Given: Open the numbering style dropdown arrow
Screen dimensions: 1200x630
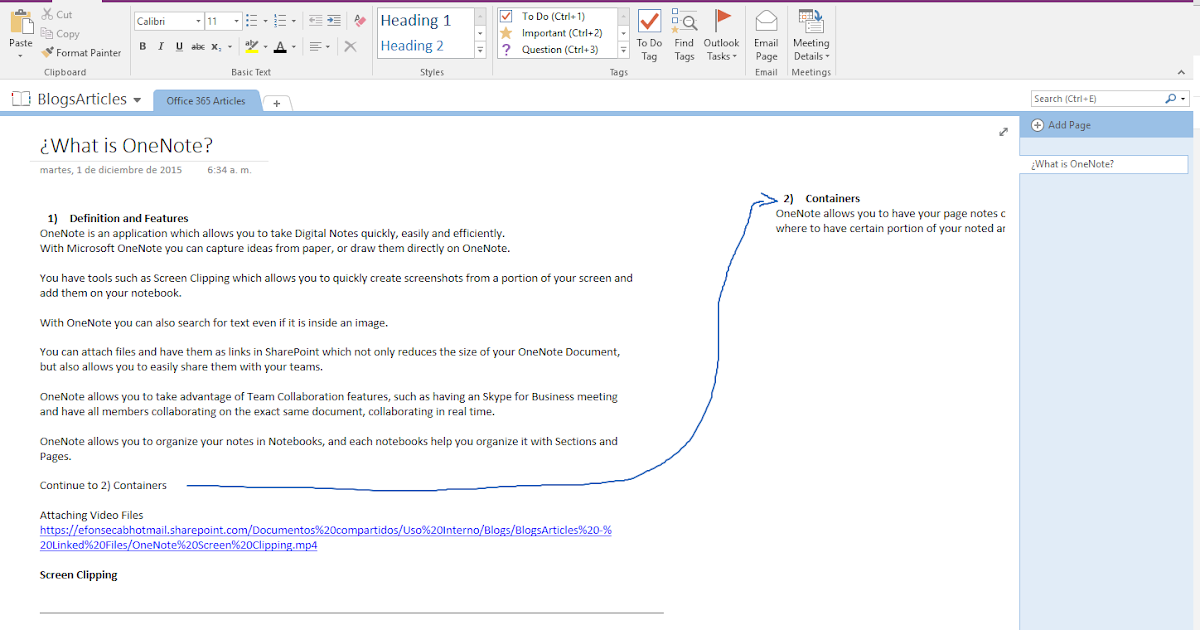Looking at the screenshot, I should (x=294, y=21).
